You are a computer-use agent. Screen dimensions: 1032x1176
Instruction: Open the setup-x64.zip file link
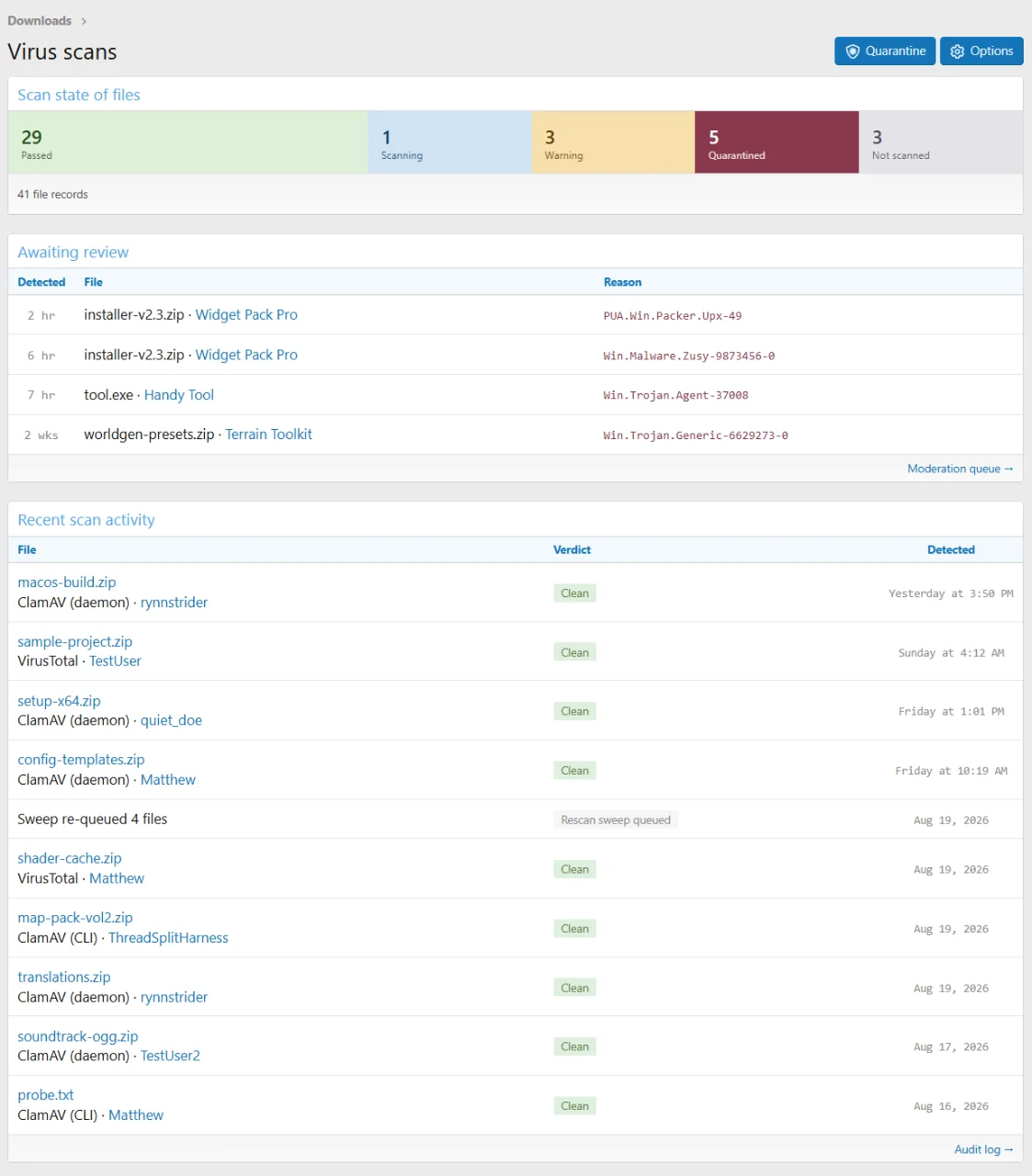[59, 700]
